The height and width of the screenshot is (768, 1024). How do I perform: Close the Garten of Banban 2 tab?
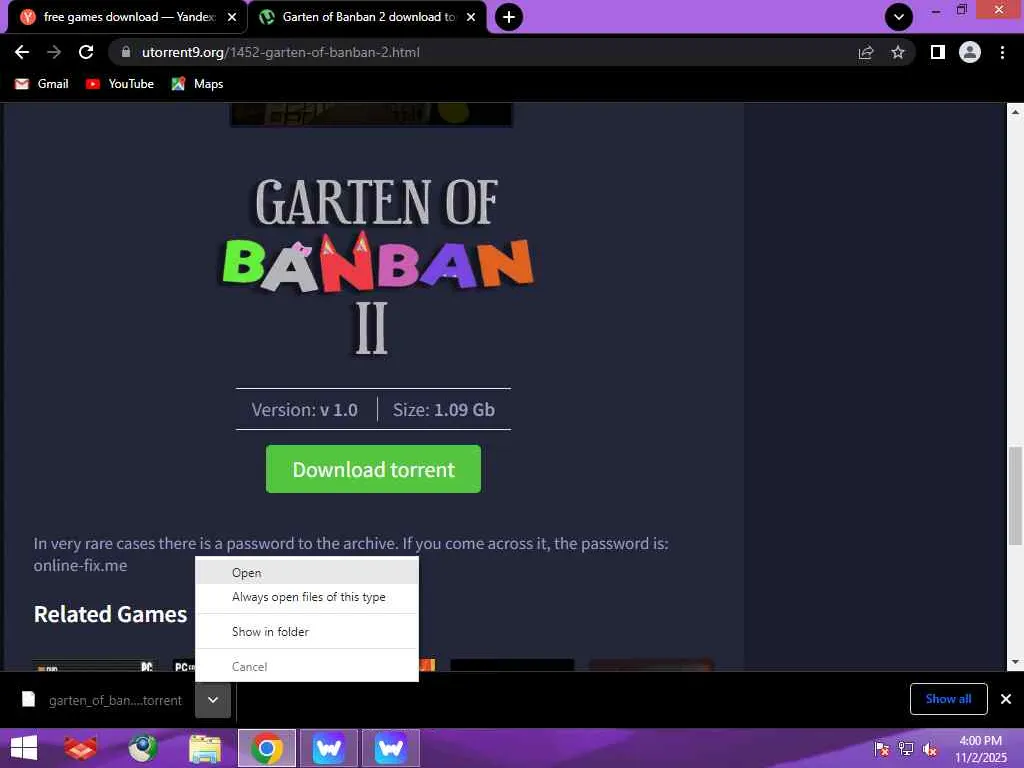[x=471, y=17]
